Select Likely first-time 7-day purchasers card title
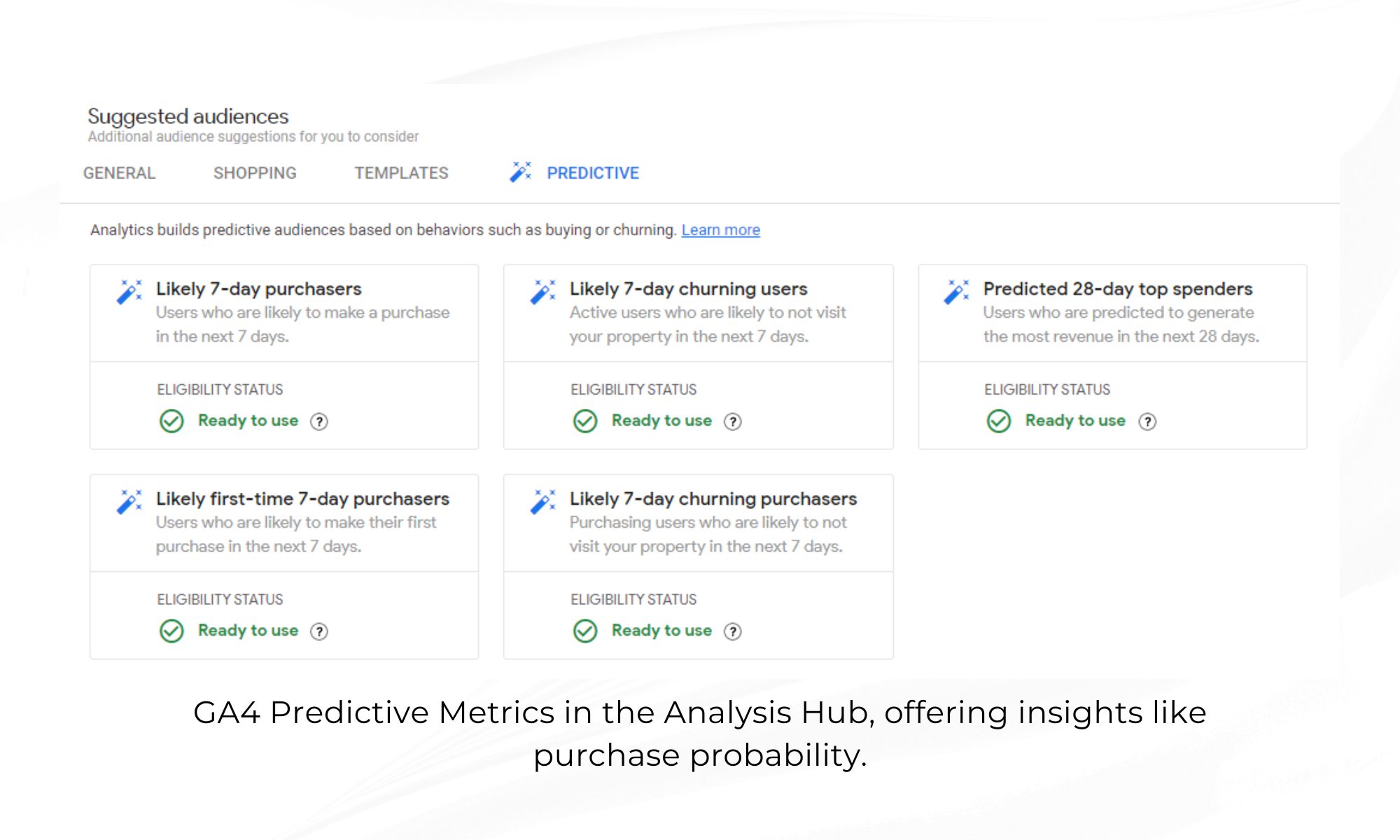The width and height of the screenshot is (1400, 840). (302, 499)
